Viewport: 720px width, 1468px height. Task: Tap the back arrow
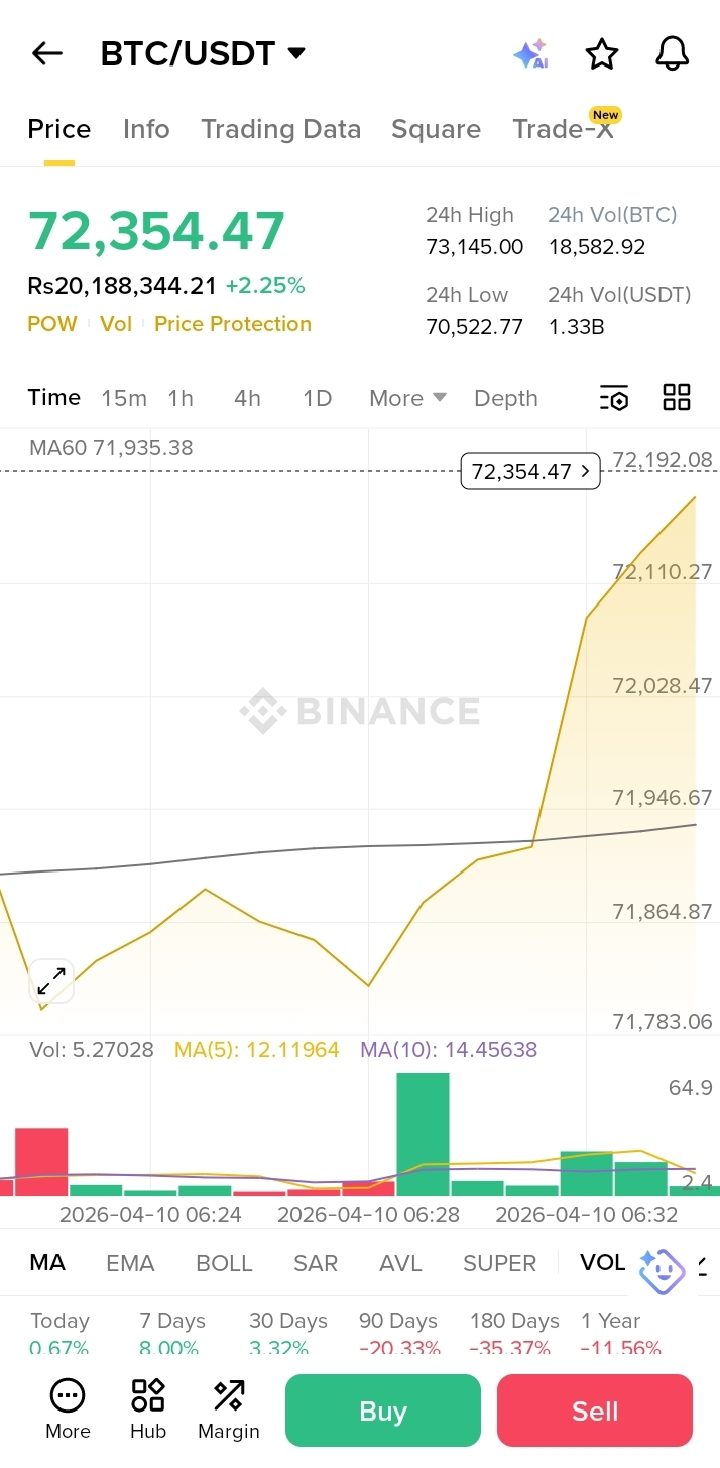47,53
